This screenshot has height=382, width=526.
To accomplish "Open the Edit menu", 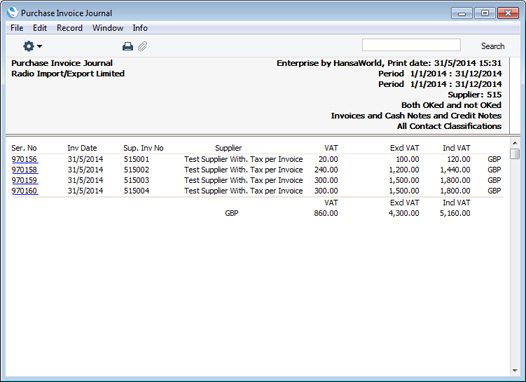I will (x=40, y=28).
